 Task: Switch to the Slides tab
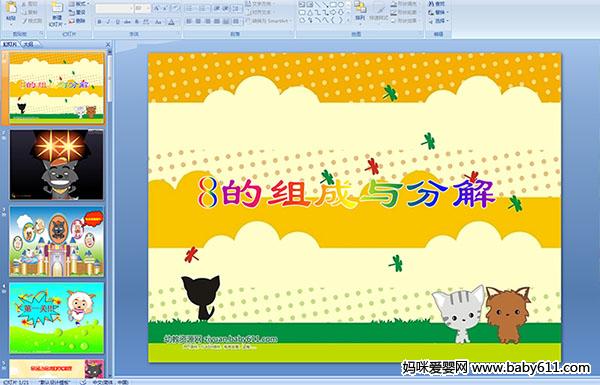(x=10, y=44)
